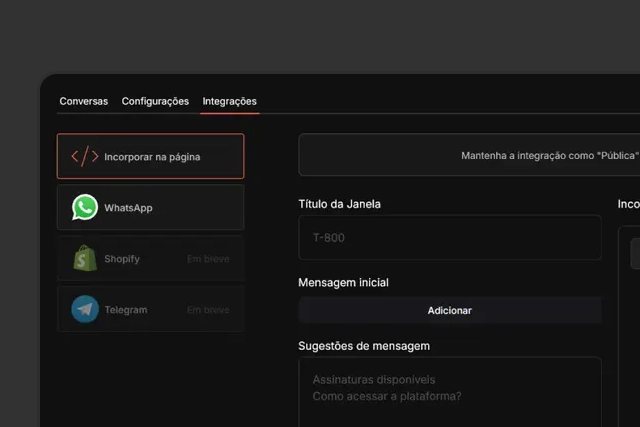The width and height of the screenshot is (640, 427).
Task: Click the "Título da Janela" field label
Action: pos(339,204)
